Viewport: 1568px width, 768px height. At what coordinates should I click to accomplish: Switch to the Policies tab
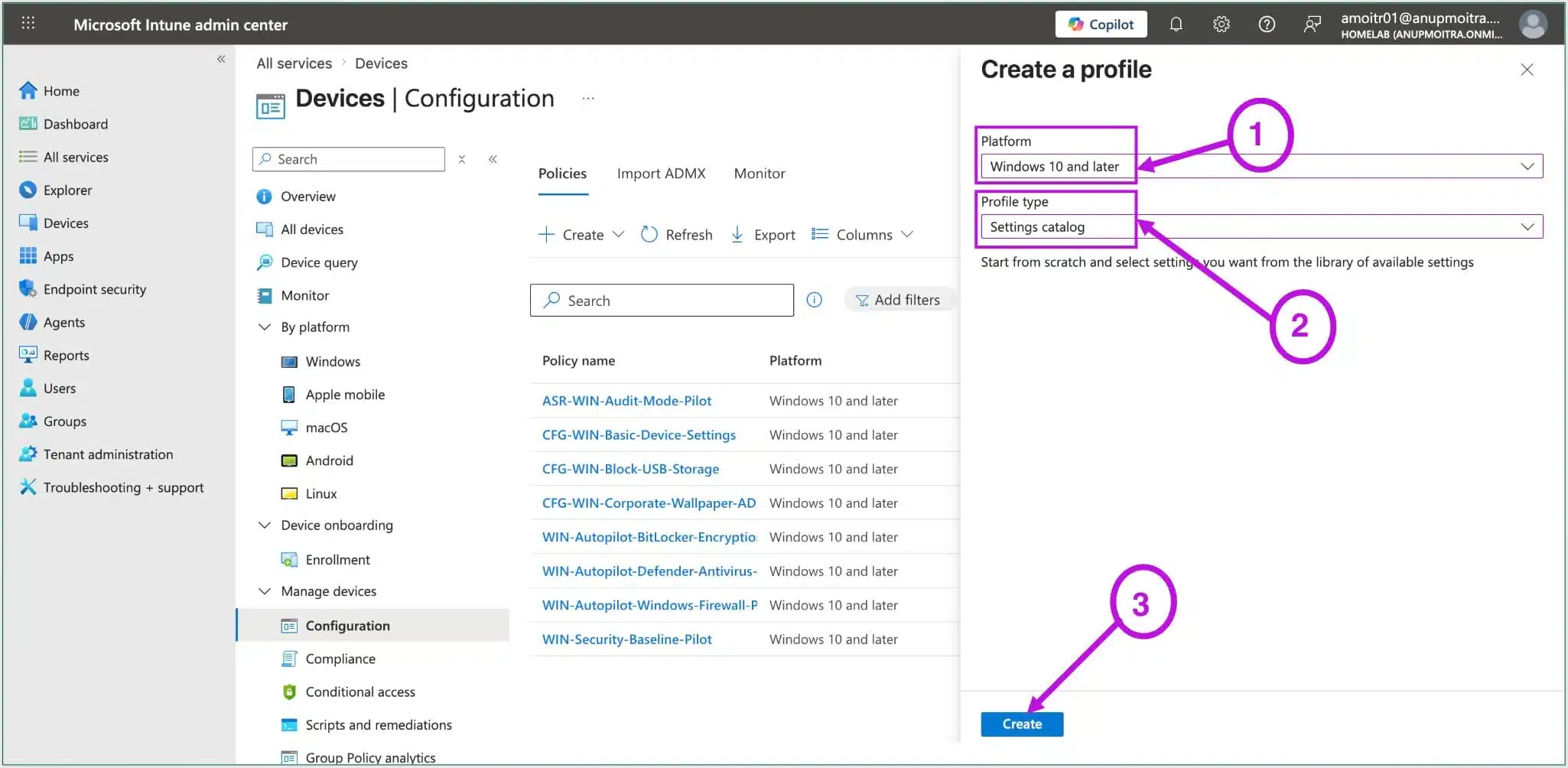point(562,174)
